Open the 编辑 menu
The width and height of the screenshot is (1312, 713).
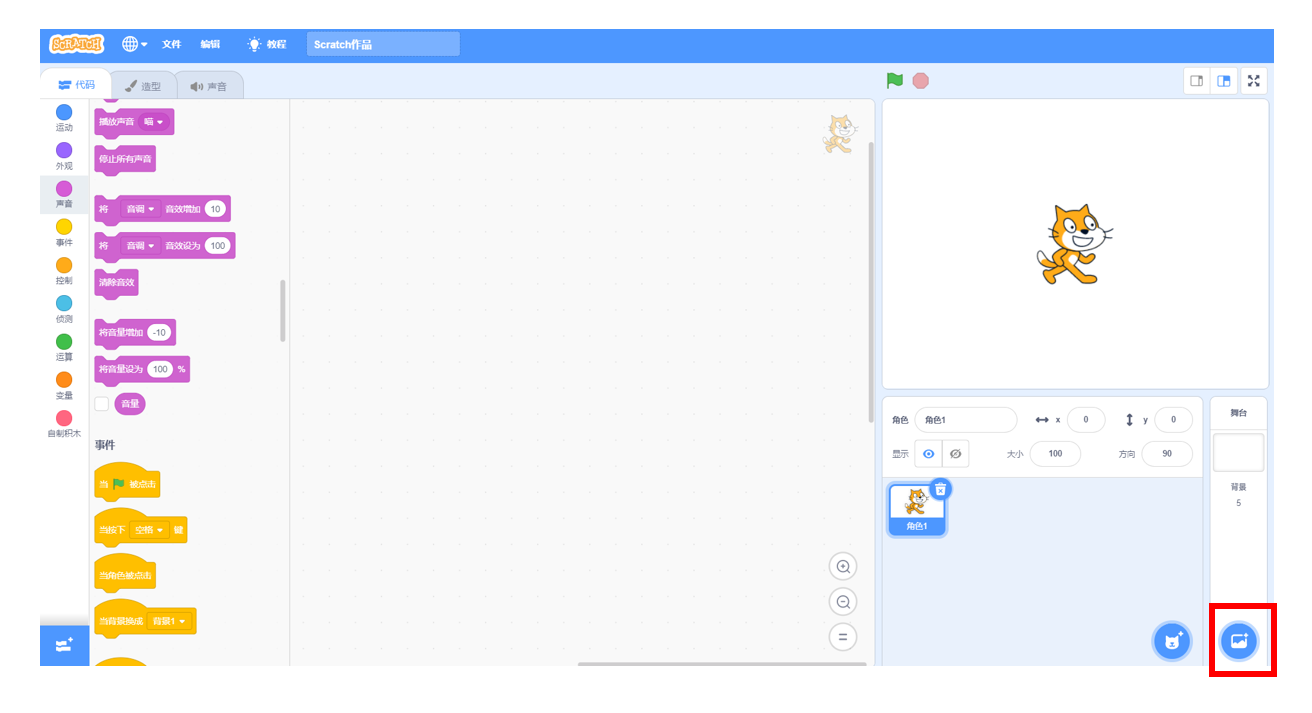pyautogui.click(x=210, y=44)
